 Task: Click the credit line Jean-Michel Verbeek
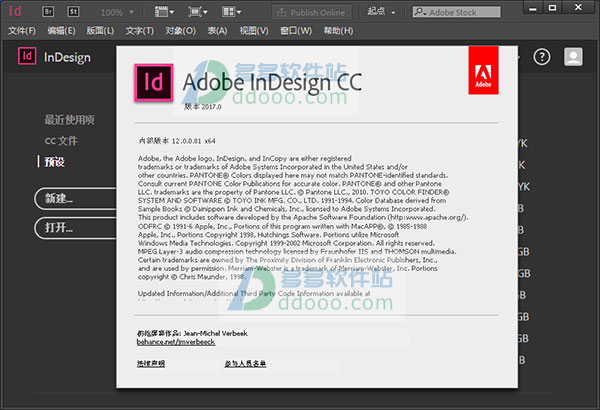(x=192, y=333)
